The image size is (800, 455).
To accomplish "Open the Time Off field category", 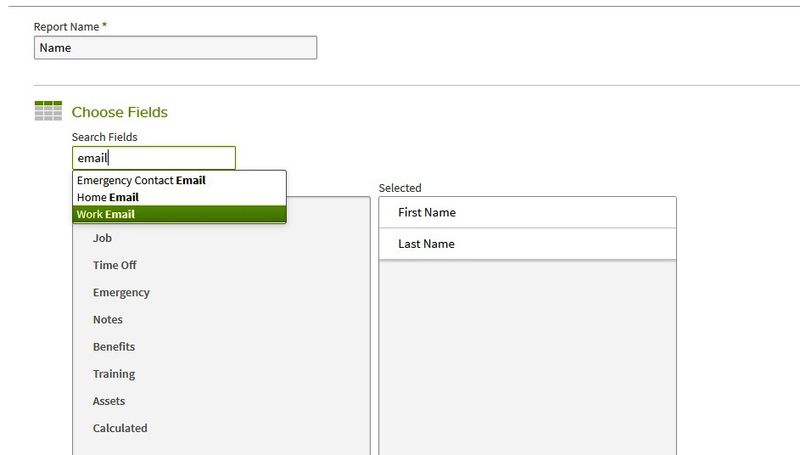I will coord(114,265).
